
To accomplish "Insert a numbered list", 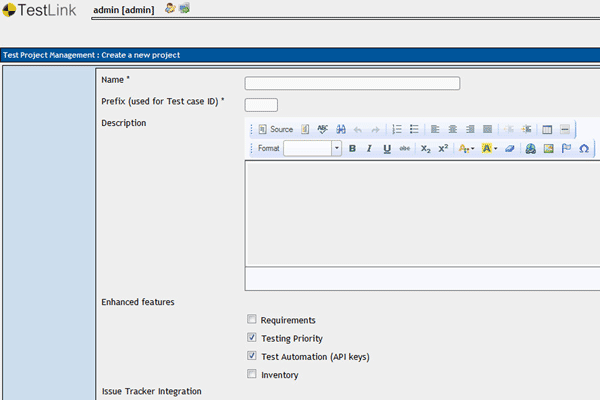I will (x=397, y=129).
